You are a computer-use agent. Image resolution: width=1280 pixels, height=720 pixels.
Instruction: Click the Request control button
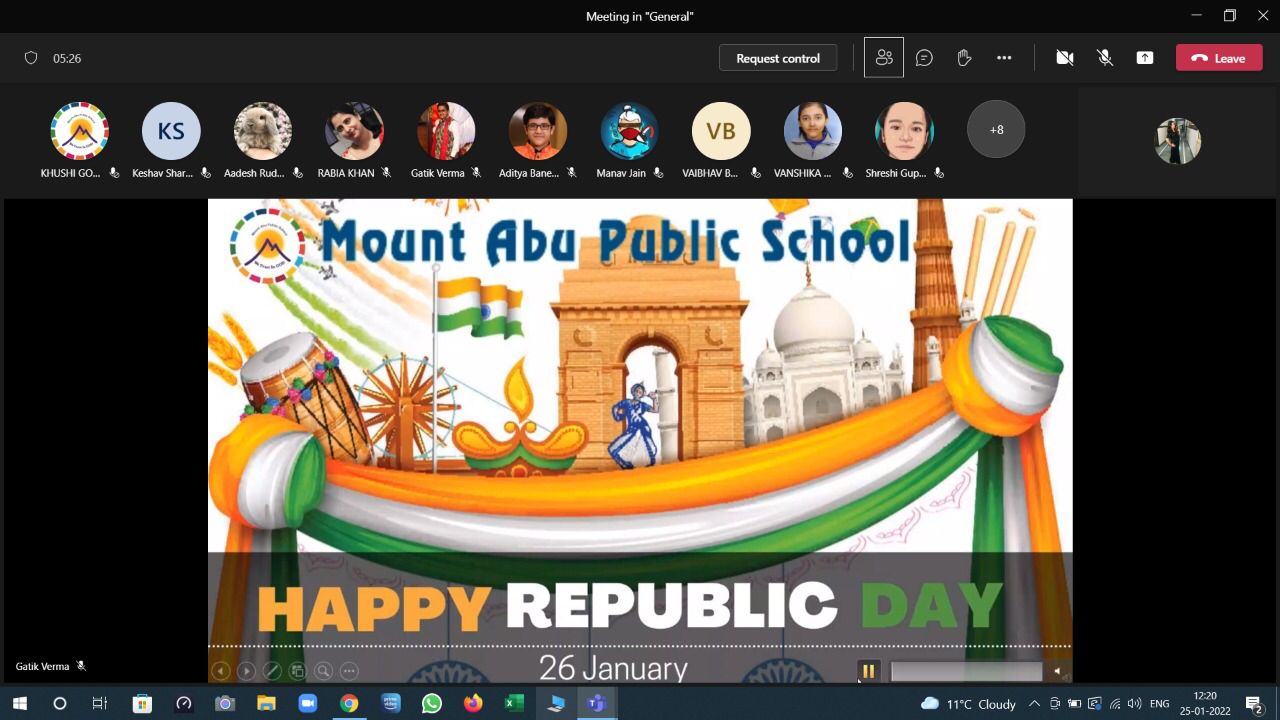(x=778, y=58)
